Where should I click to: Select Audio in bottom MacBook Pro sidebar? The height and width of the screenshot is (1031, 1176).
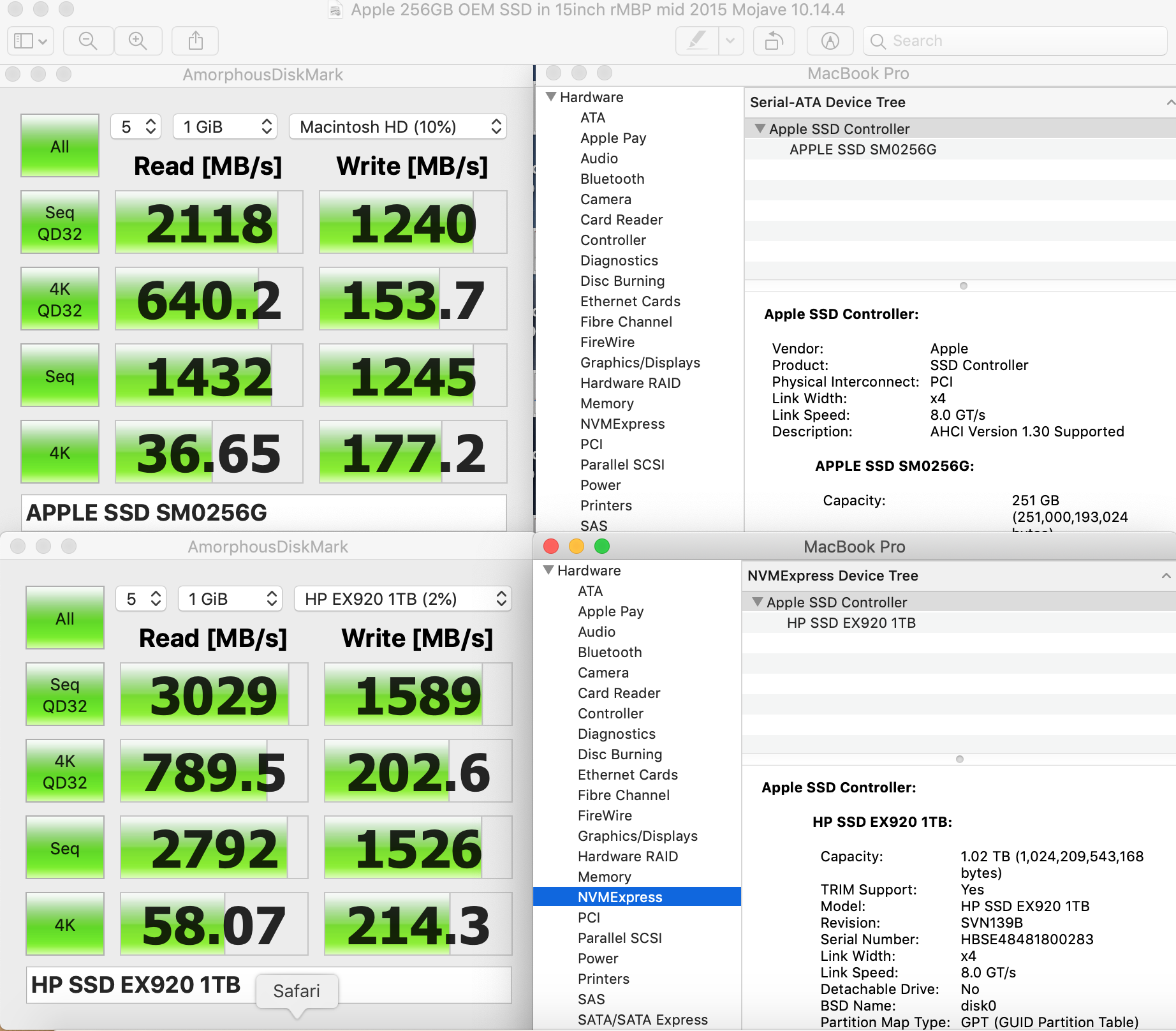[596, 632]
